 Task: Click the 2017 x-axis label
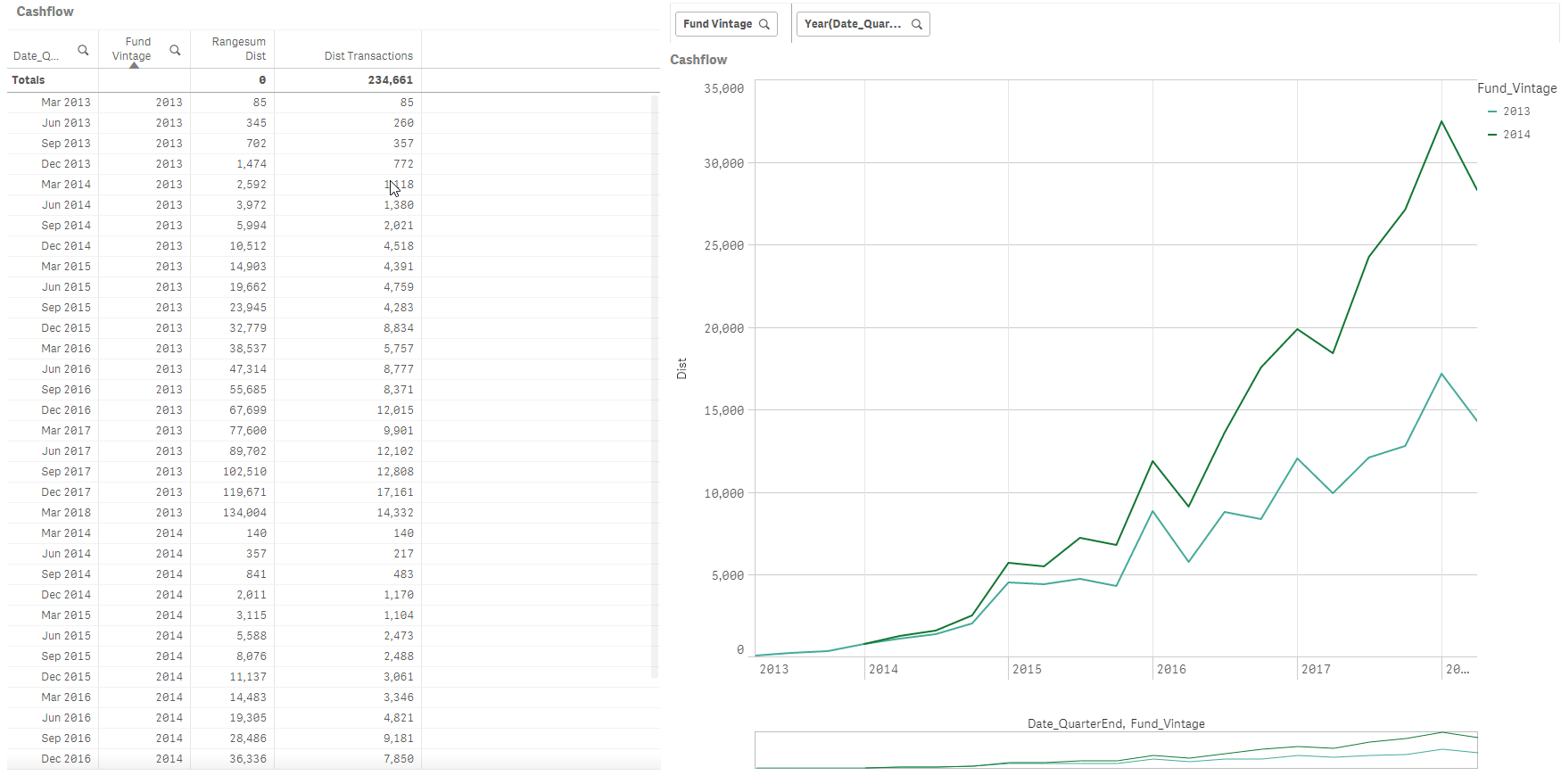(x=1316, y=669)
